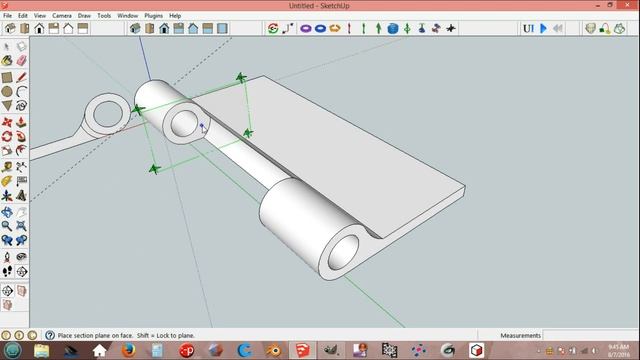Screen dimensions: 640x360
Task: Click the simulation rewind button
Action: 558,28
